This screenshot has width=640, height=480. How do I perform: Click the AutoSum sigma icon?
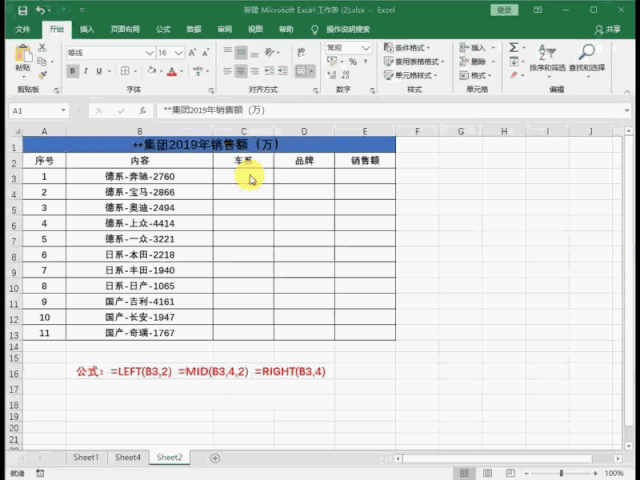click(513, 48)
